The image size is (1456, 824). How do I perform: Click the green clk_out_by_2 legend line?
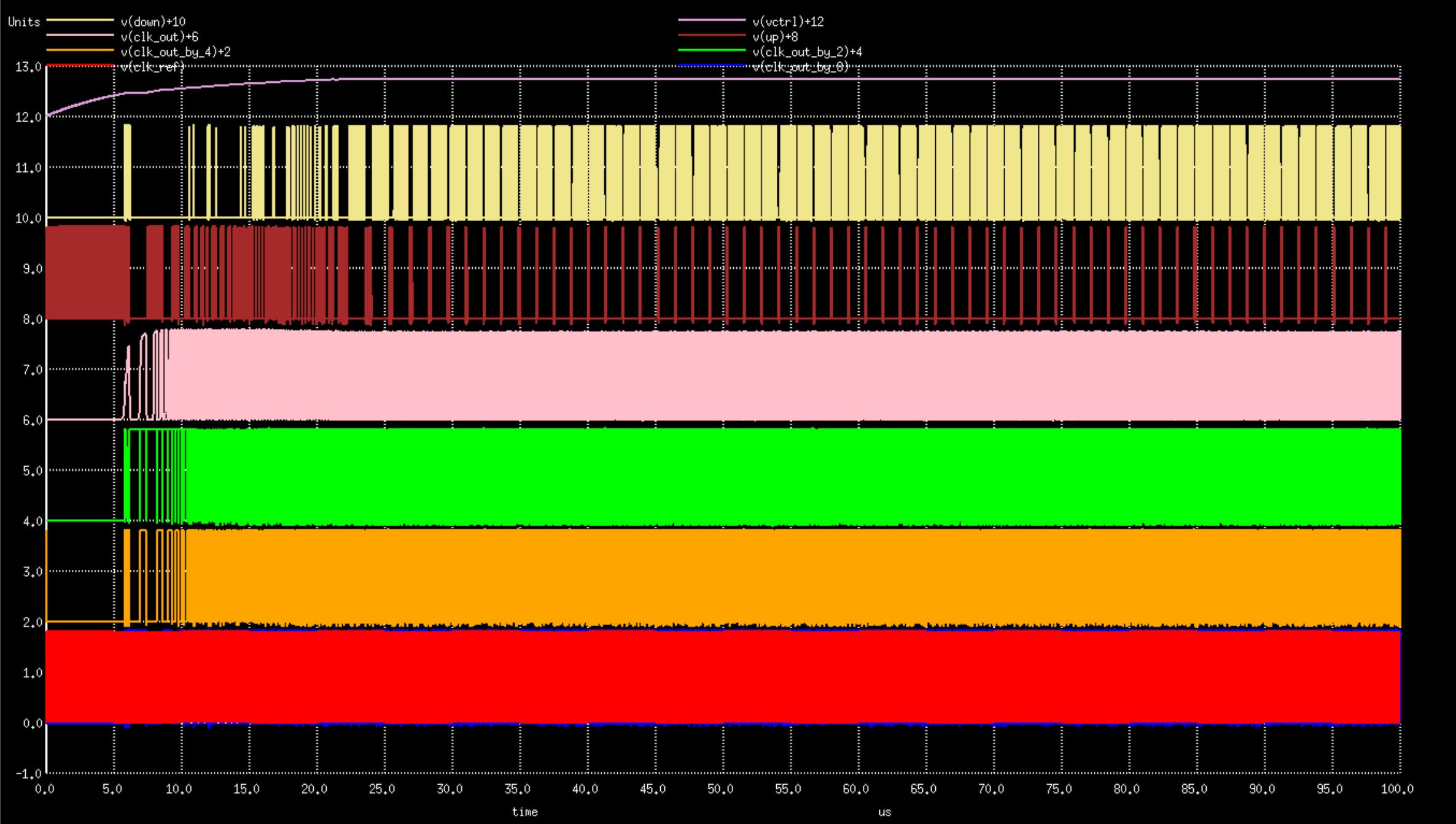(x=712, y=50)
